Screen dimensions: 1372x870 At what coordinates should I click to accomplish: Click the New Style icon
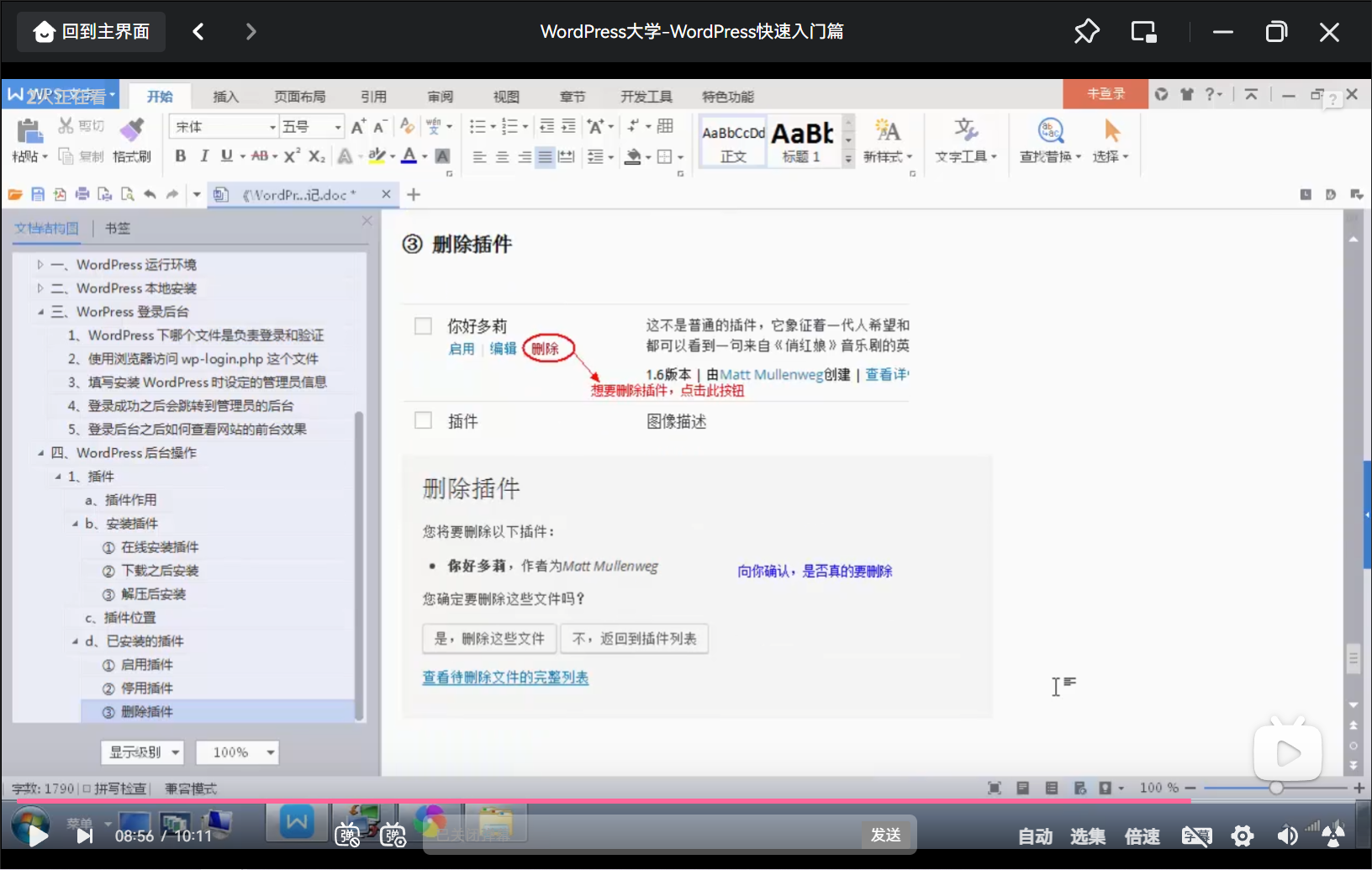point(888,131)
